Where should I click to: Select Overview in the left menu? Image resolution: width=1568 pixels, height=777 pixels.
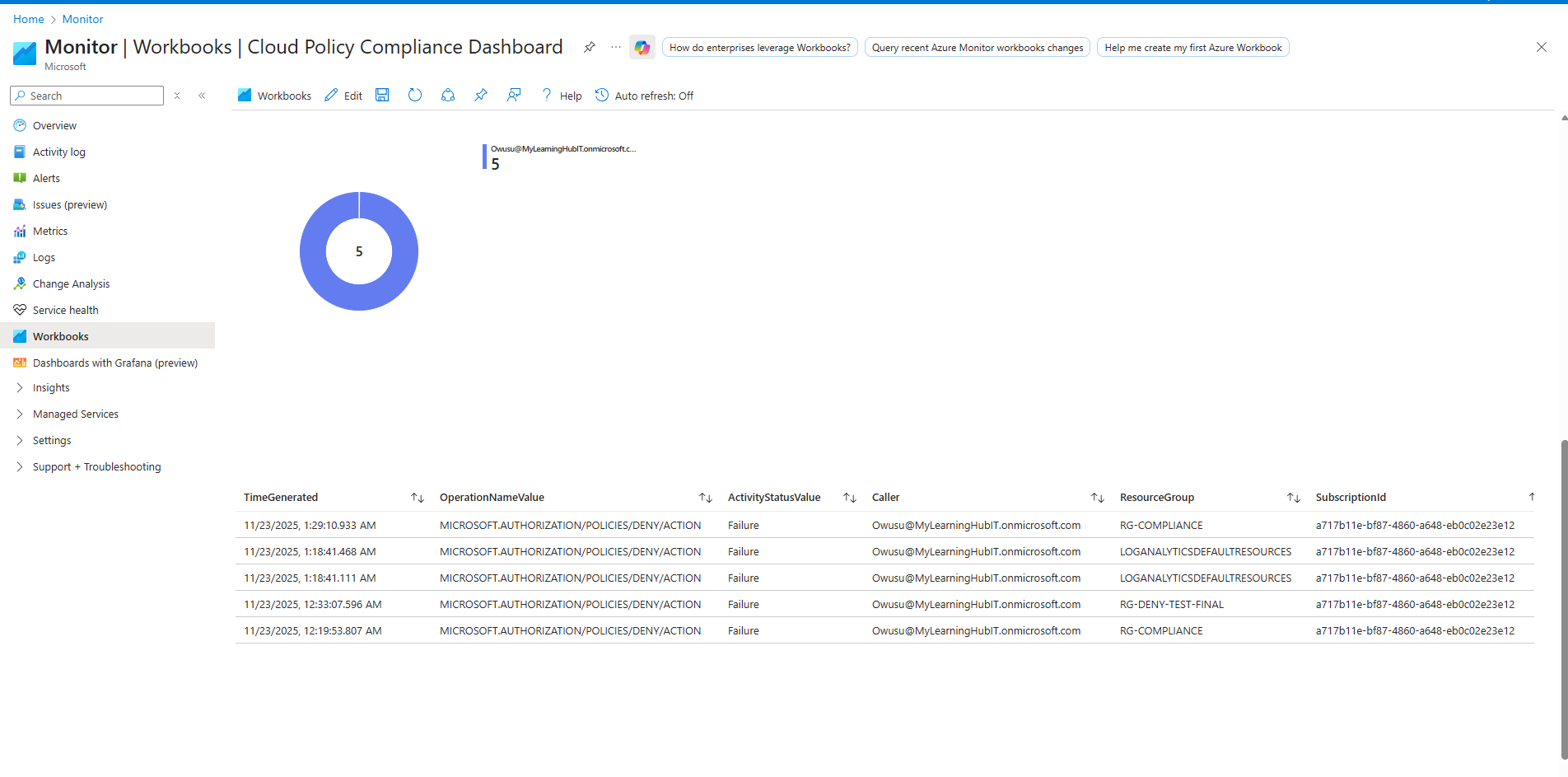coord(54,125)
